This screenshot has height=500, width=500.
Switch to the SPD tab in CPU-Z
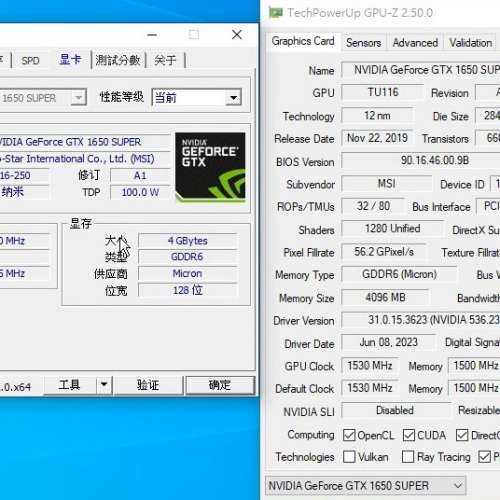pyautogui.click(x=30, y=61)
